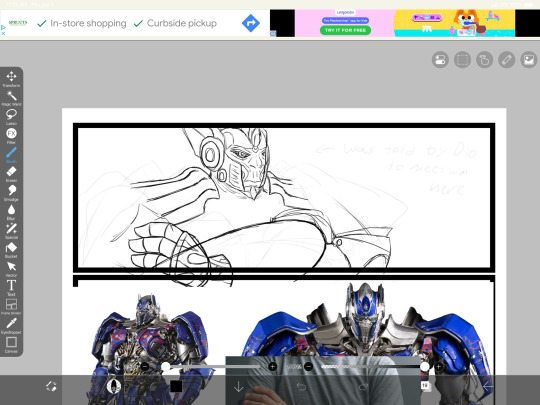Open the ruler tool button
The image size is (540, 405).
pos(506,60)
